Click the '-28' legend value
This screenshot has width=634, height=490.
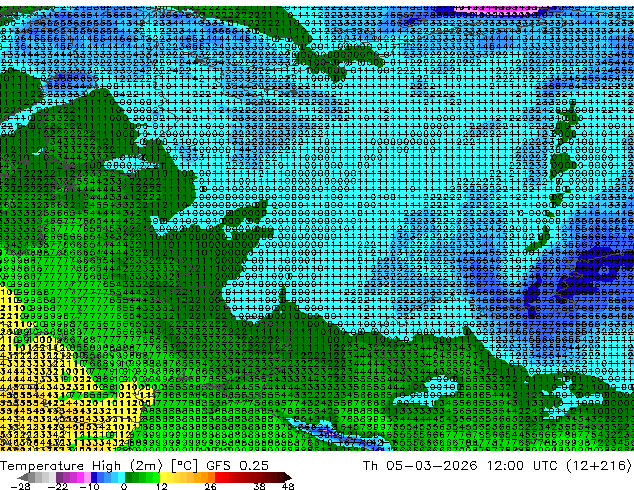tap(20, 486)
